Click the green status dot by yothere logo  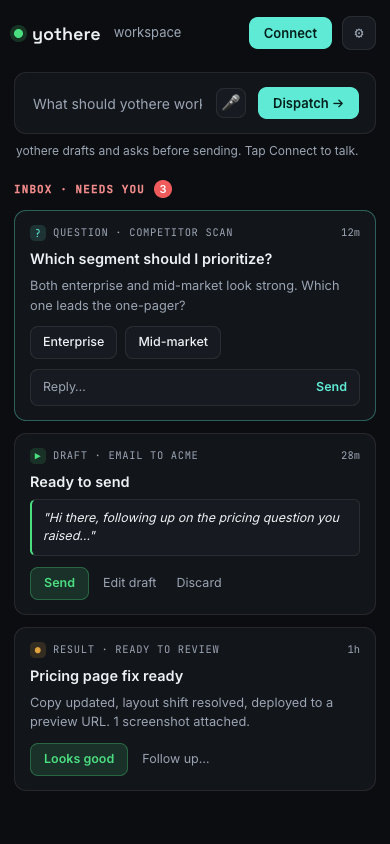coord(18,33)
